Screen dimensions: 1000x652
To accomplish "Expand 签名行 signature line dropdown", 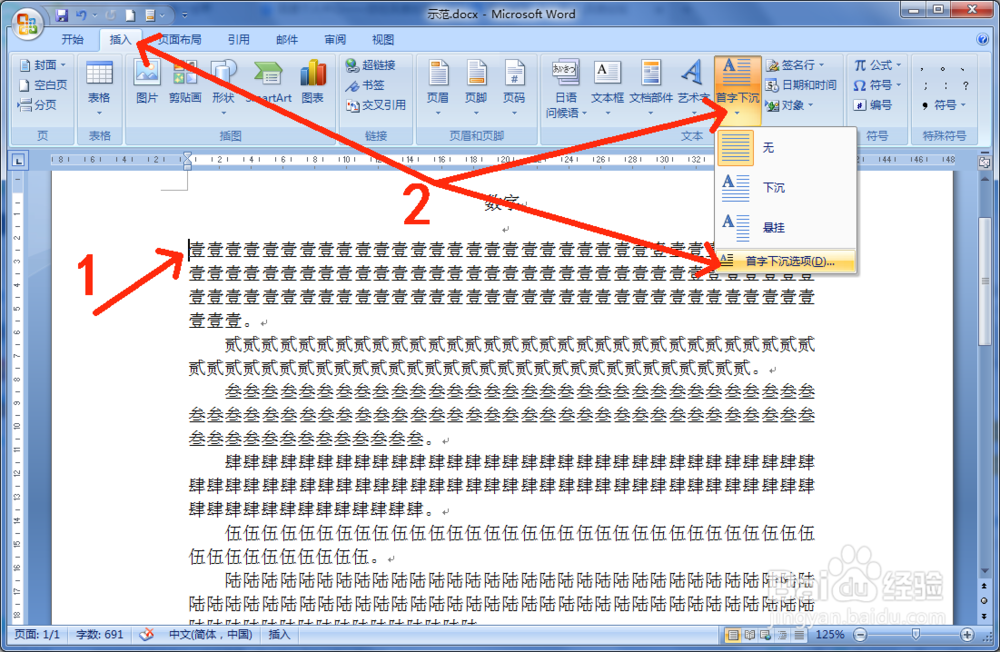I will tap(821, 65).
